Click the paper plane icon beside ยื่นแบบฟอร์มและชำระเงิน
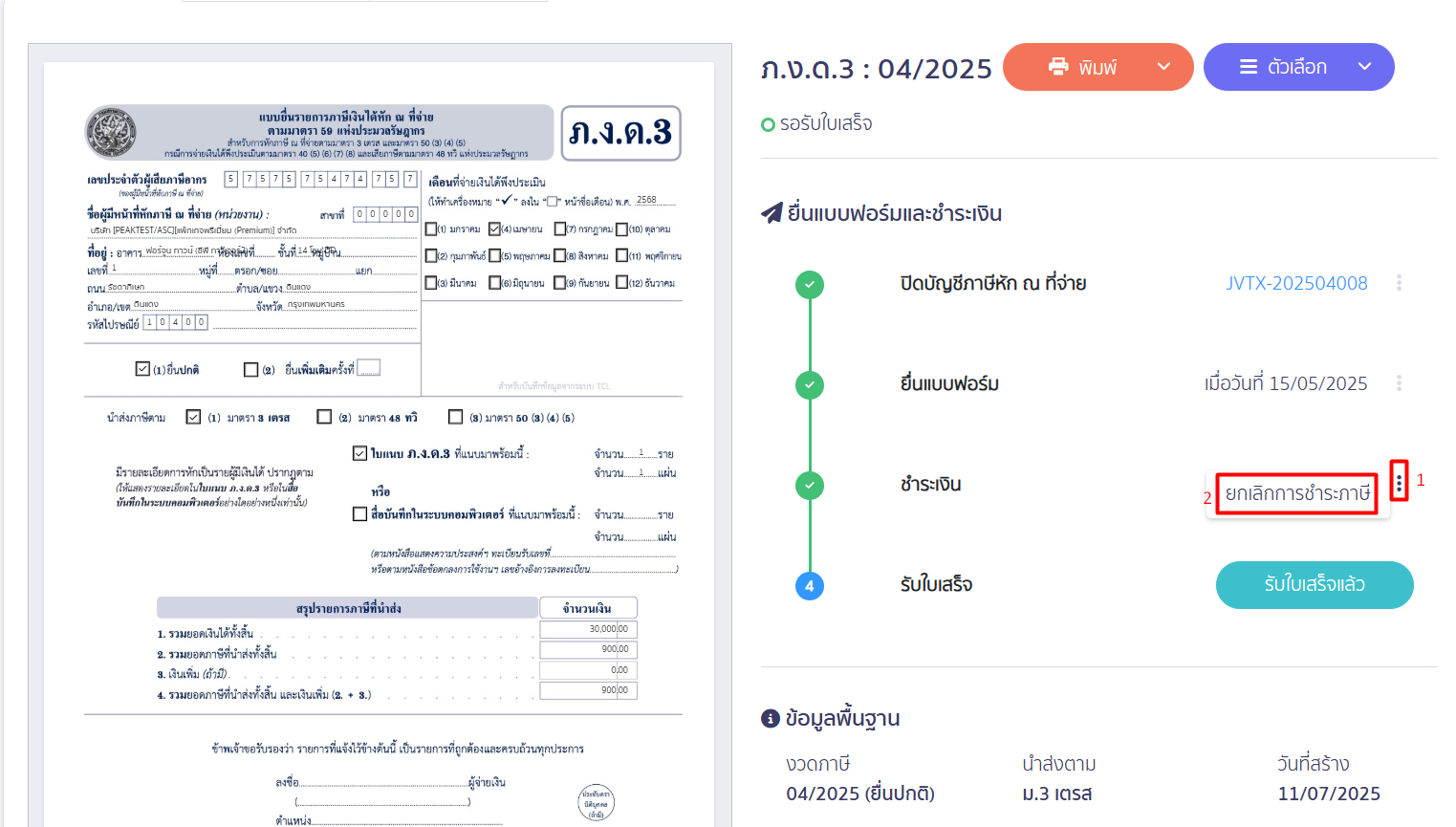Image resolution: width=1456 pixels, height=827 pixels. (x=771, y=212)
